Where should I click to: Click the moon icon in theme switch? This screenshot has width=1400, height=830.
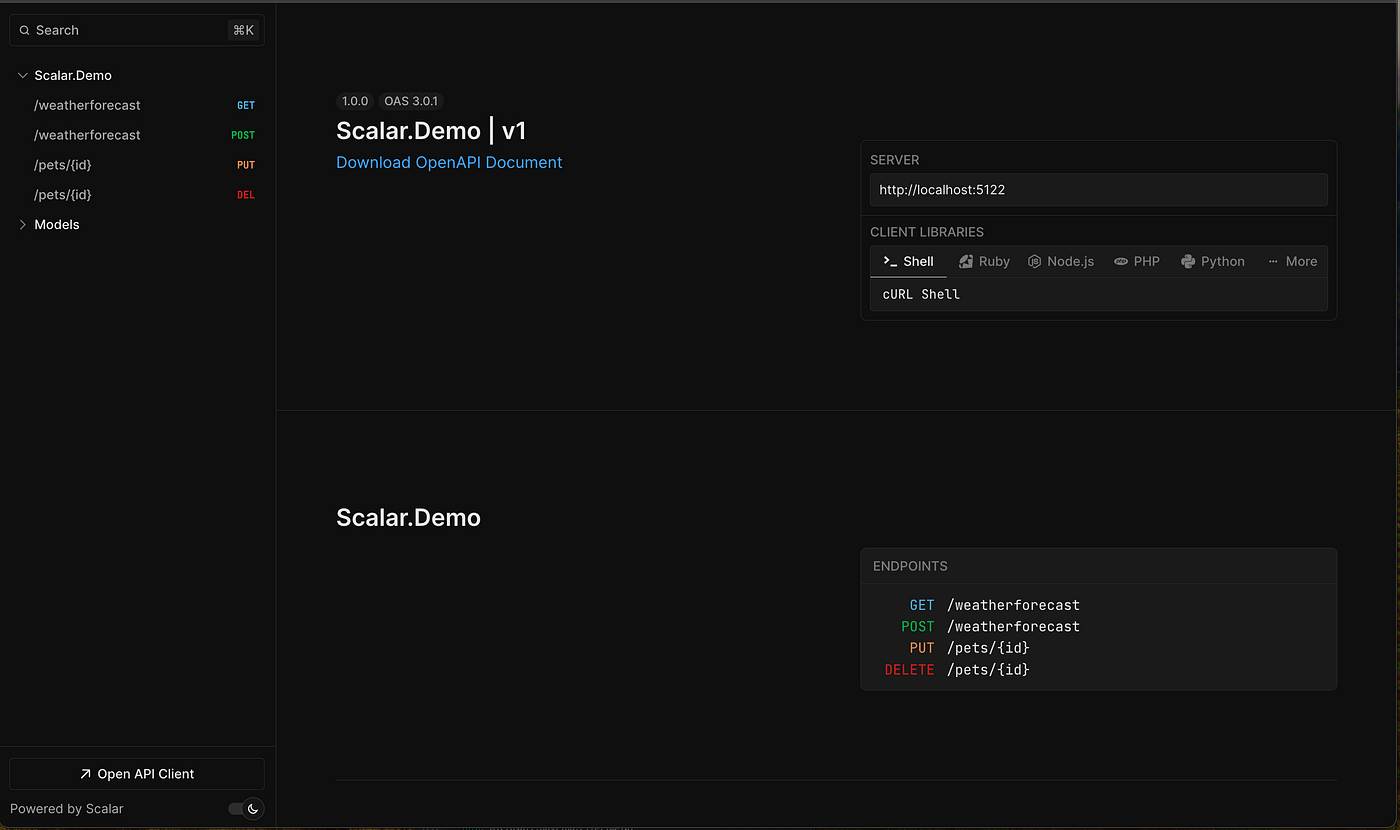[254, 808]
